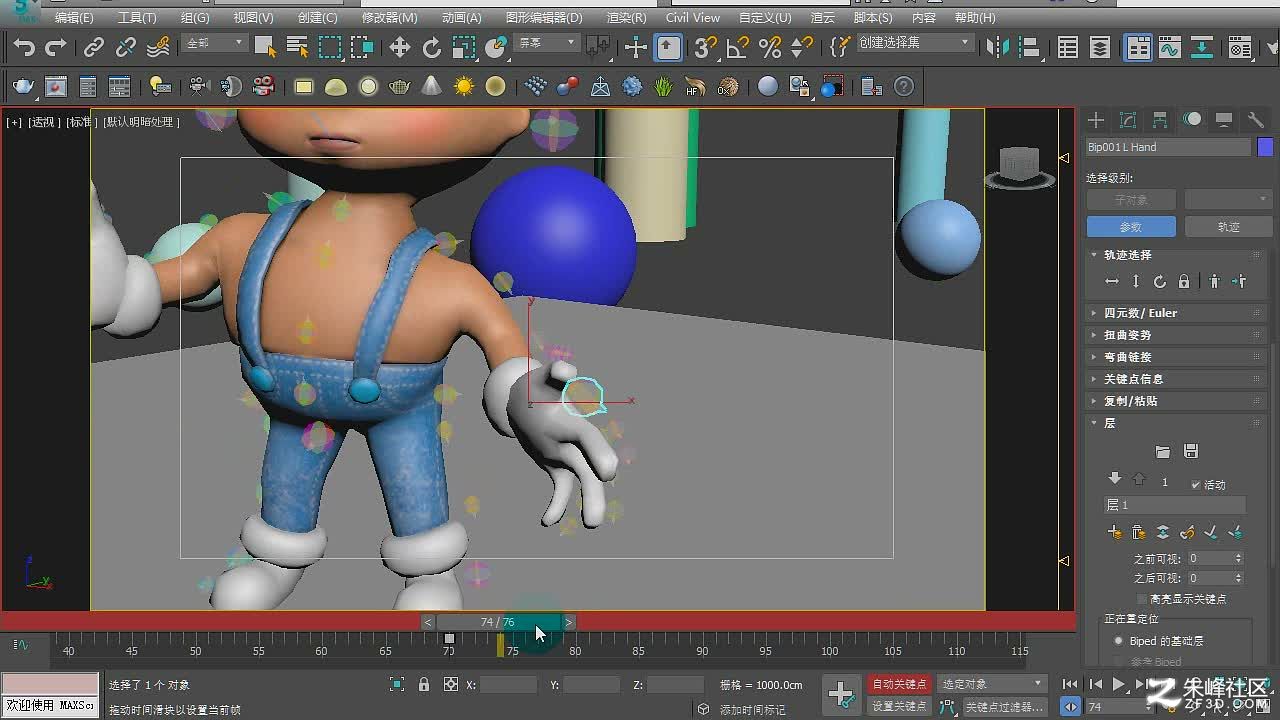Open the 全部 selection filter dropdown
The width and height of the screenshot is (1280, 720).
214,43
